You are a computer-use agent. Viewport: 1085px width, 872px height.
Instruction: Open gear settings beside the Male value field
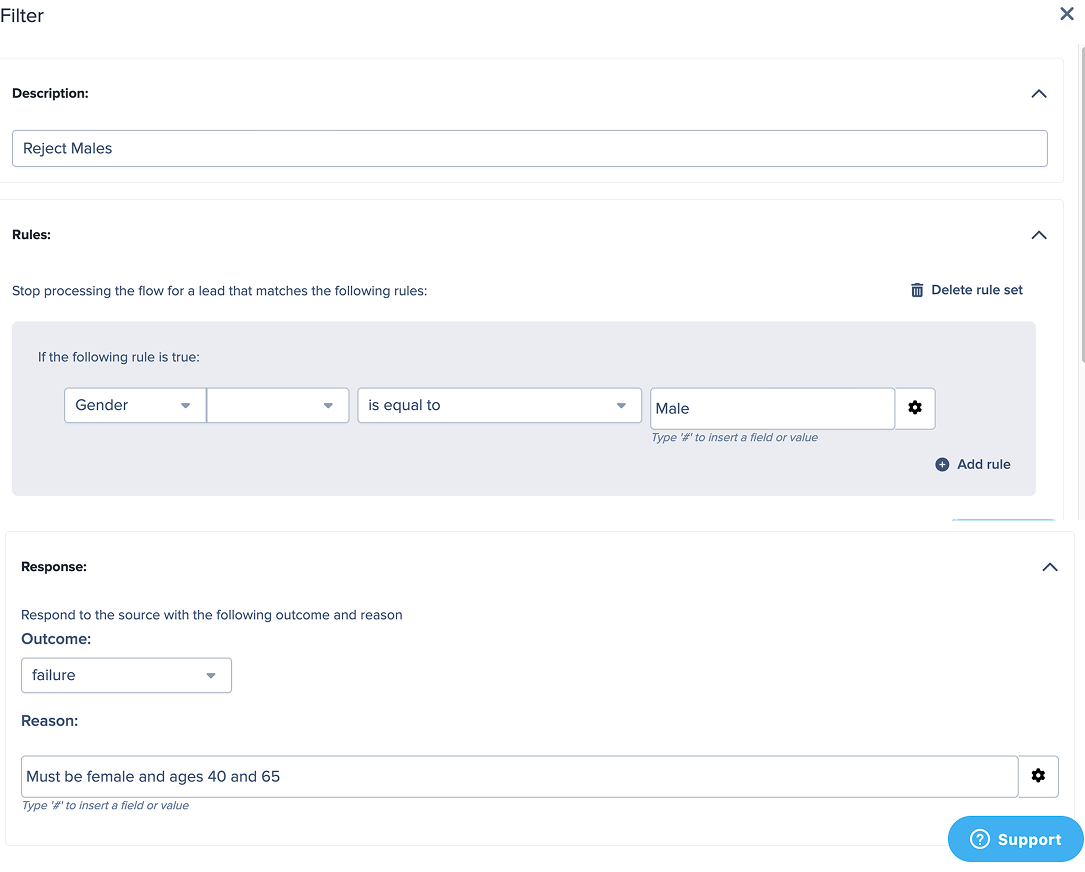(x=915, y=408)
